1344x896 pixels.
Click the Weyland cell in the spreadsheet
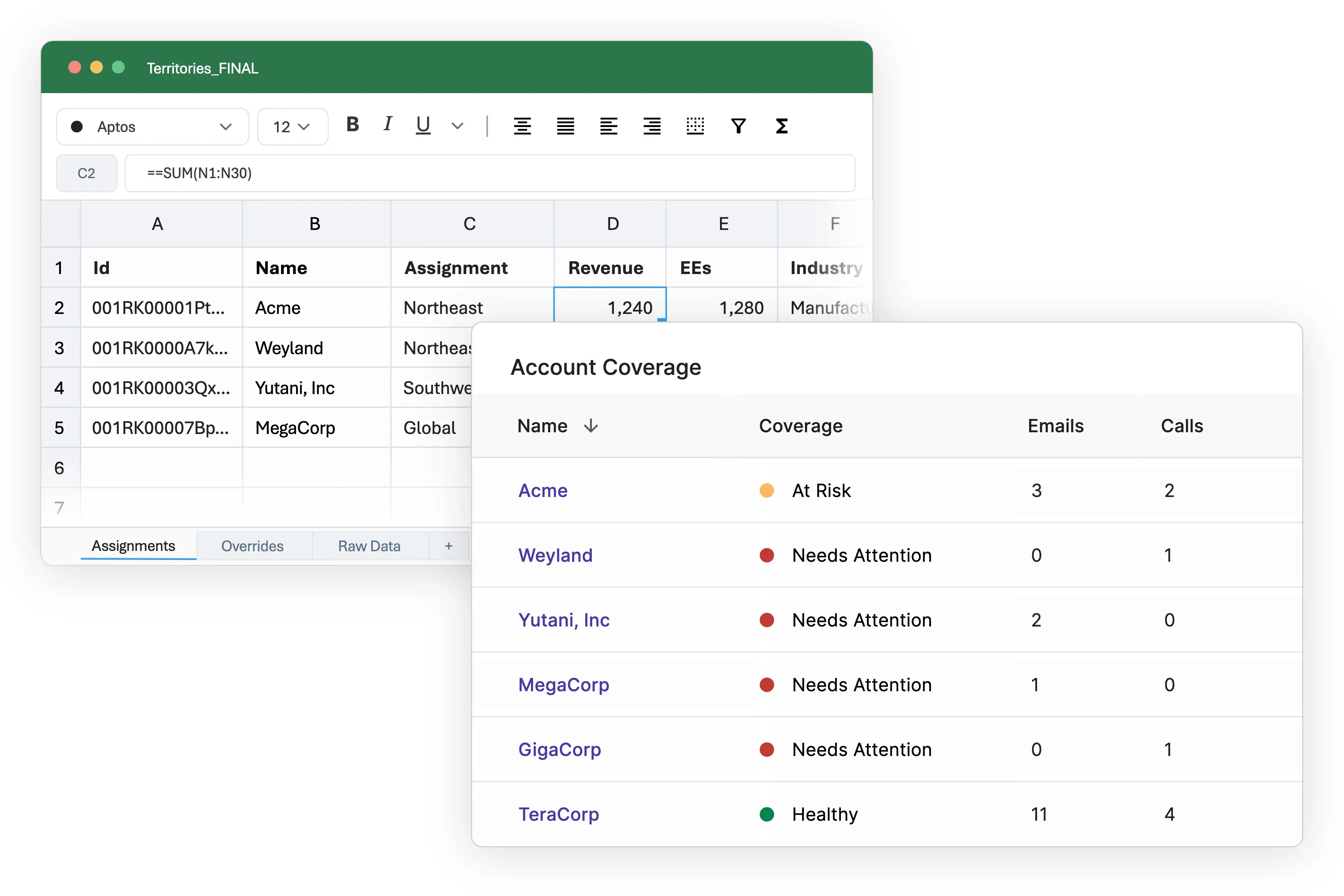coord(316,348)
